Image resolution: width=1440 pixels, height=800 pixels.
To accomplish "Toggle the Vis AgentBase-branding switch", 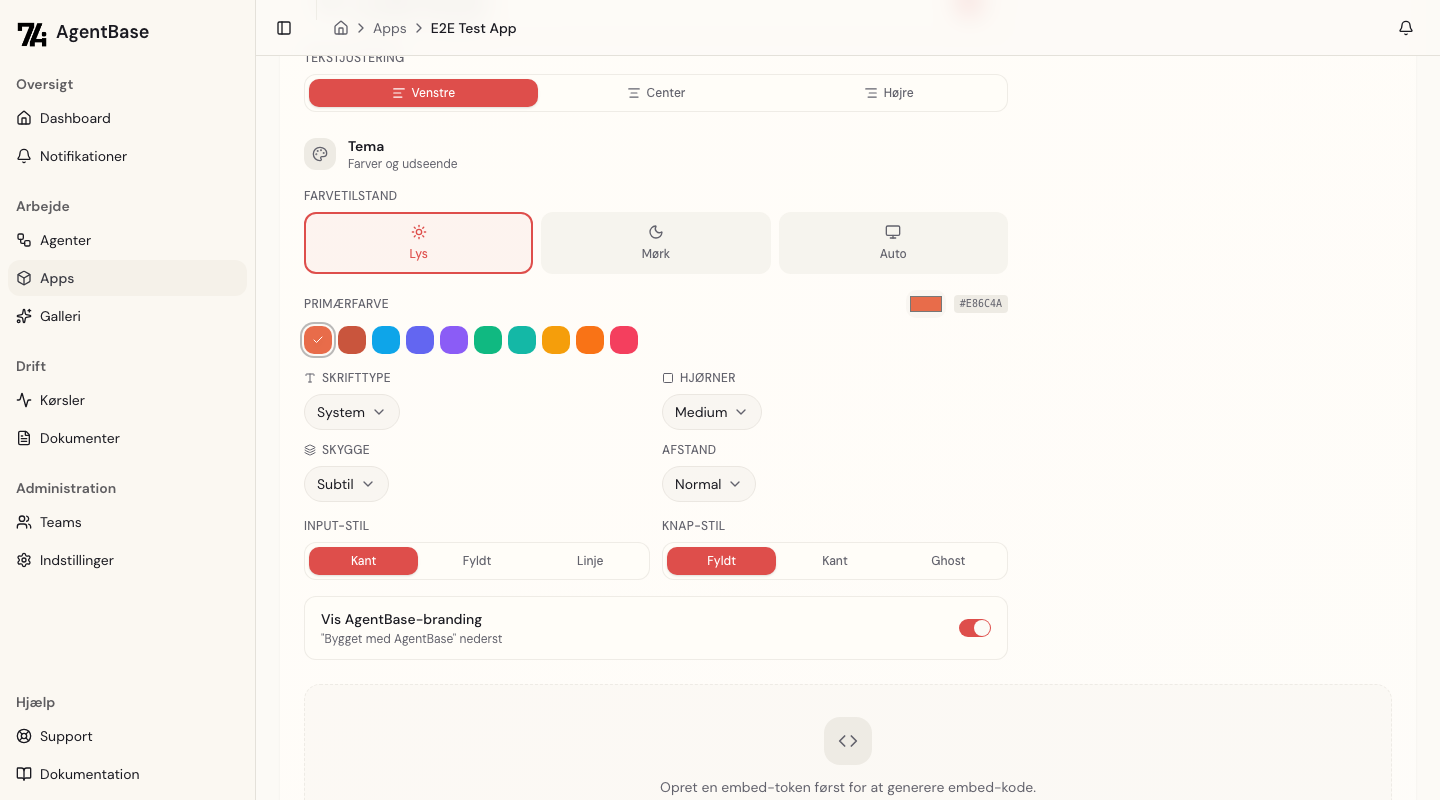I will tap(974, 628).
